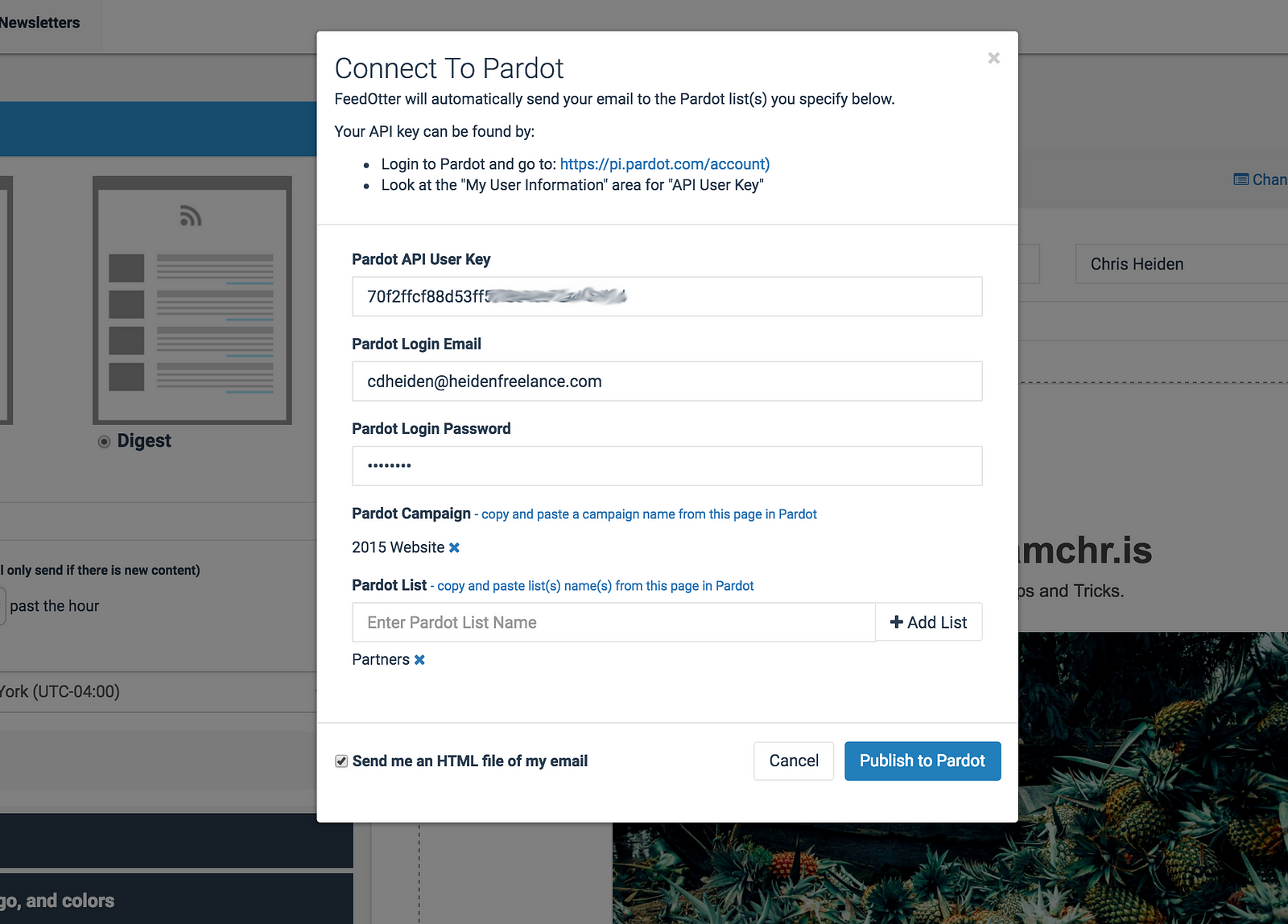Open the New York timezone dropdown
This screenshot has height=924, width=1288.
pyautogui.click(x=158, y=692)
